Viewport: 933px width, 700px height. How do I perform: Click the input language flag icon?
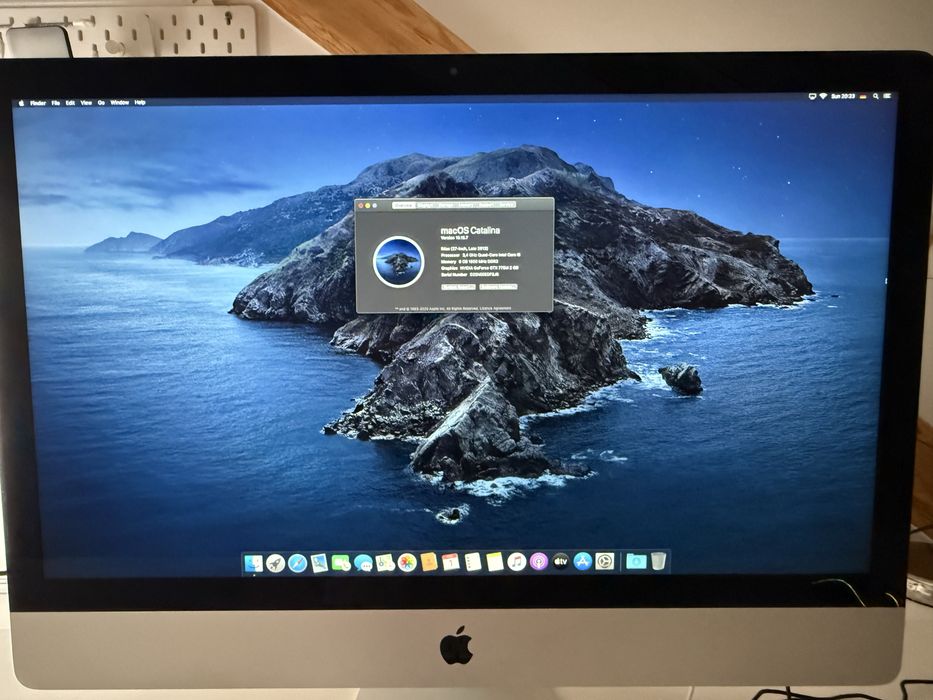click(x=863, y=96)
